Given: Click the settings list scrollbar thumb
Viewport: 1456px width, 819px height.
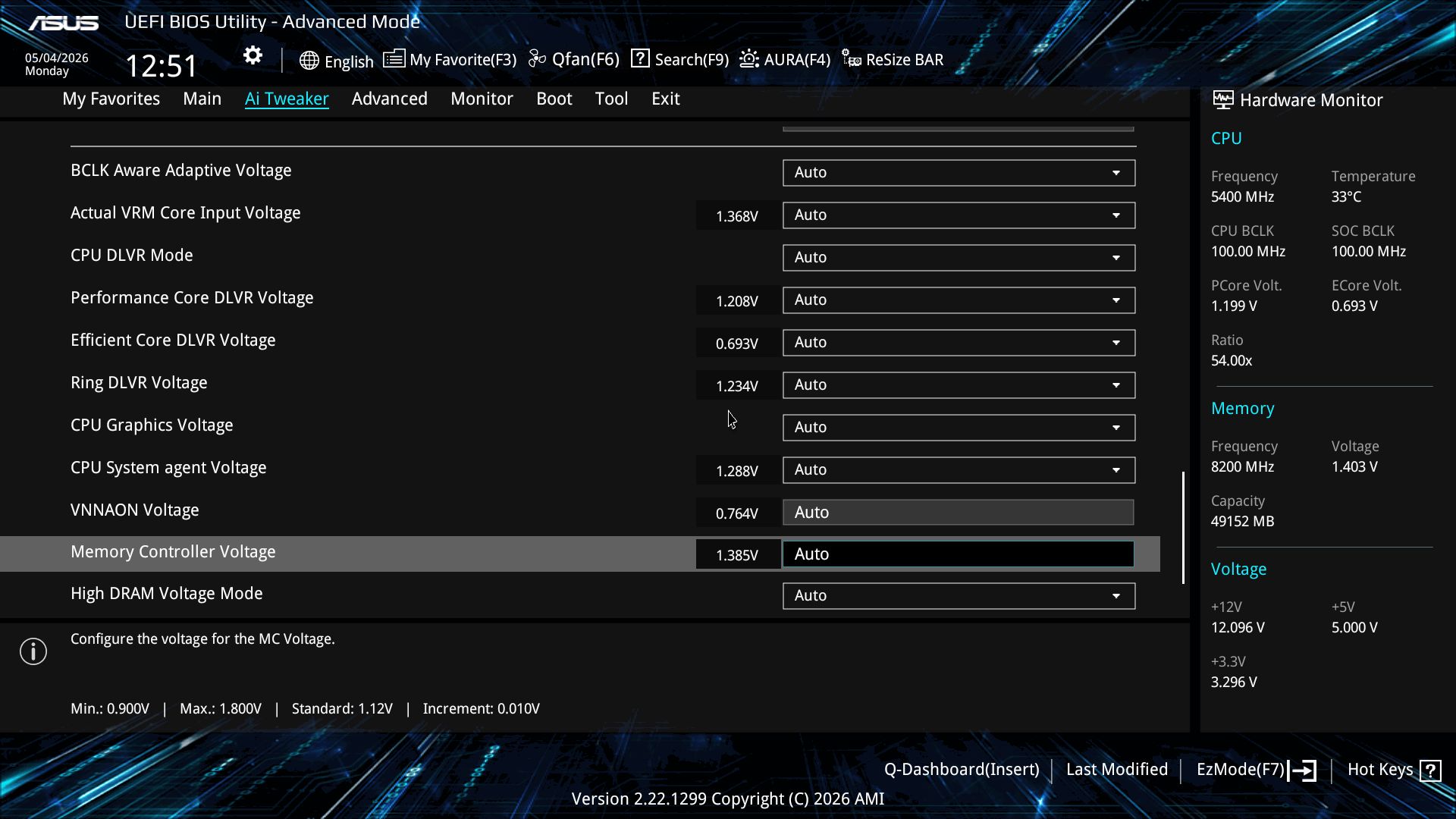Looking at the screenshot, I should tap(1183, 528).
